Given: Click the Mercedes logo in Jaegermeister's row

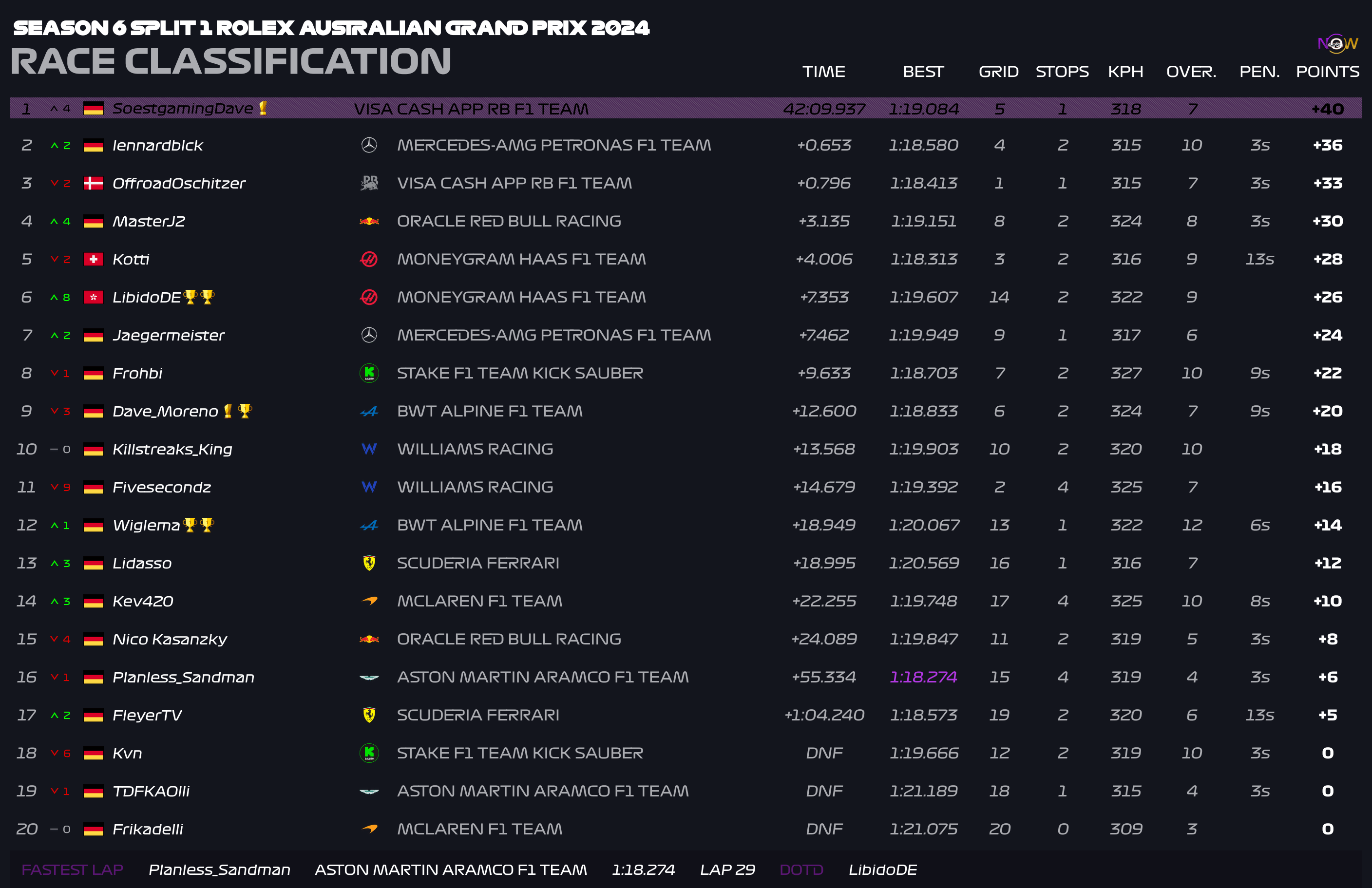Looking at the screenshot, I should pos(369,335).
